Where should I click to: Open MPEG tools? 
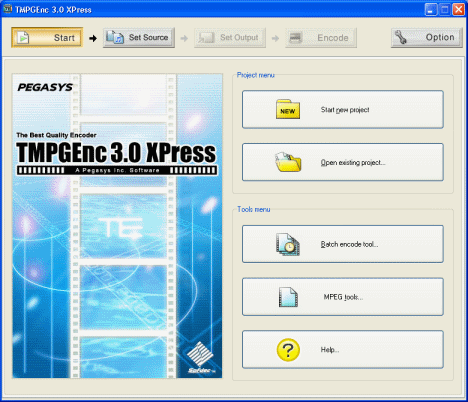343,297
